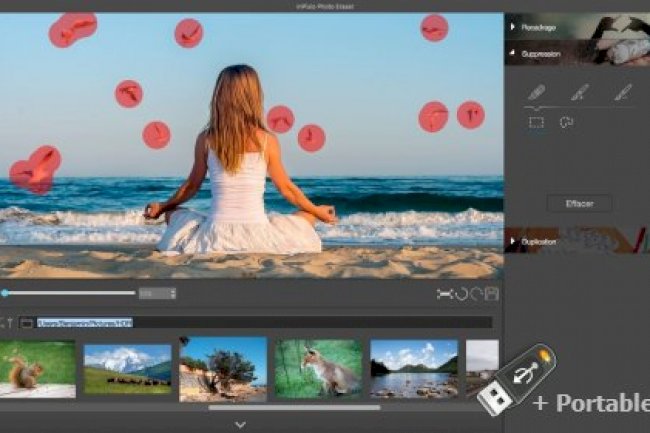Click the undo arrow icon

point(461,294)
